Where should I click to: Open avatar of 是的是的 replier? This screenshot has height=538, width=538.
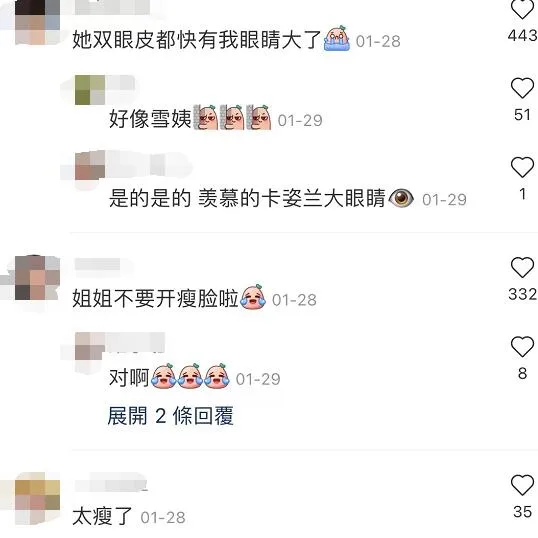coord(90,165)
